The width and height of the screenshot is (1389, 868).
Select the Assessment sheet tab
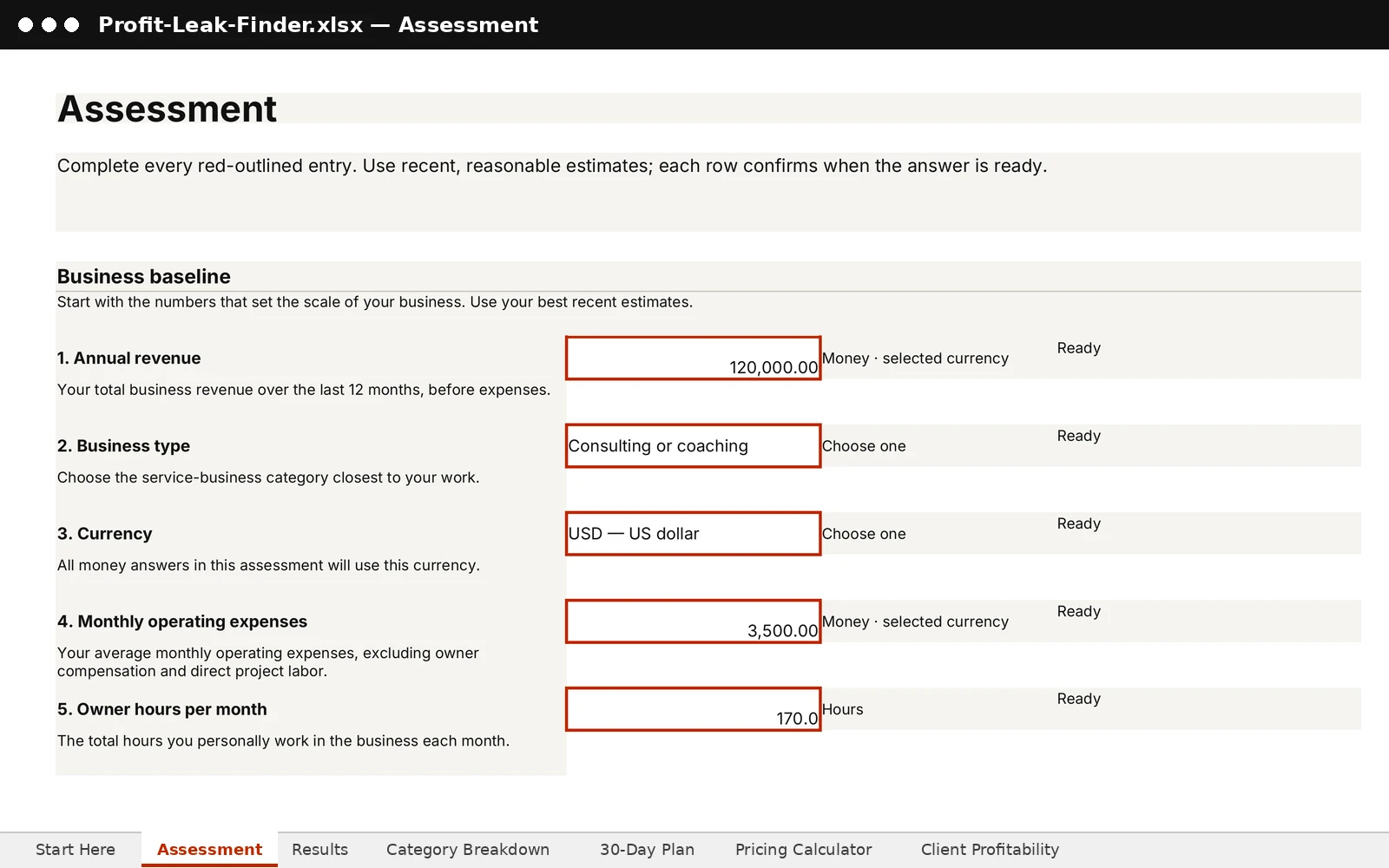pyautogui.click(x=209, y=850)
